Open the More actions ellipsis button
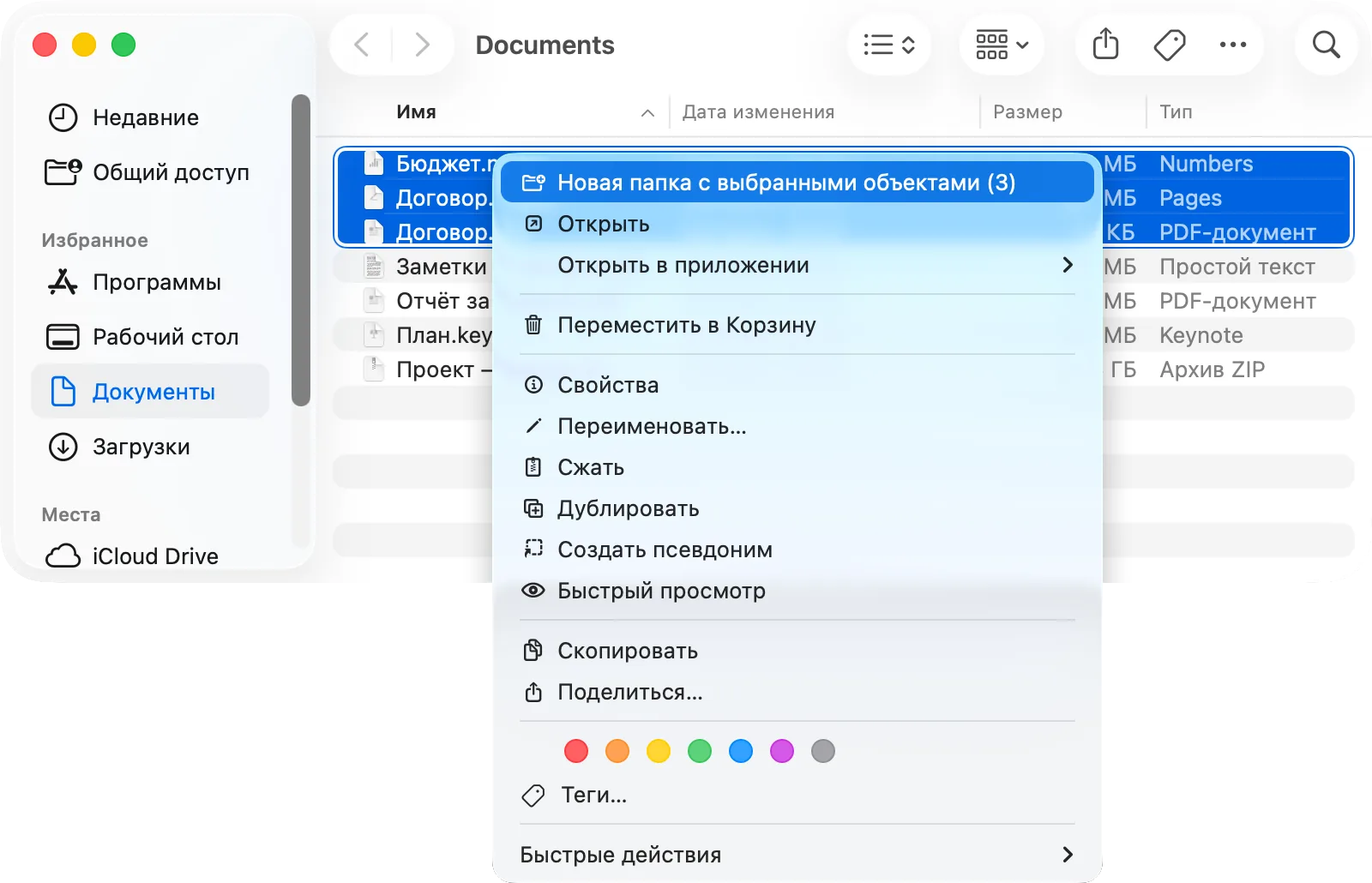Viewport: 1372px width, 883px height. click(x=1233, y=45)
